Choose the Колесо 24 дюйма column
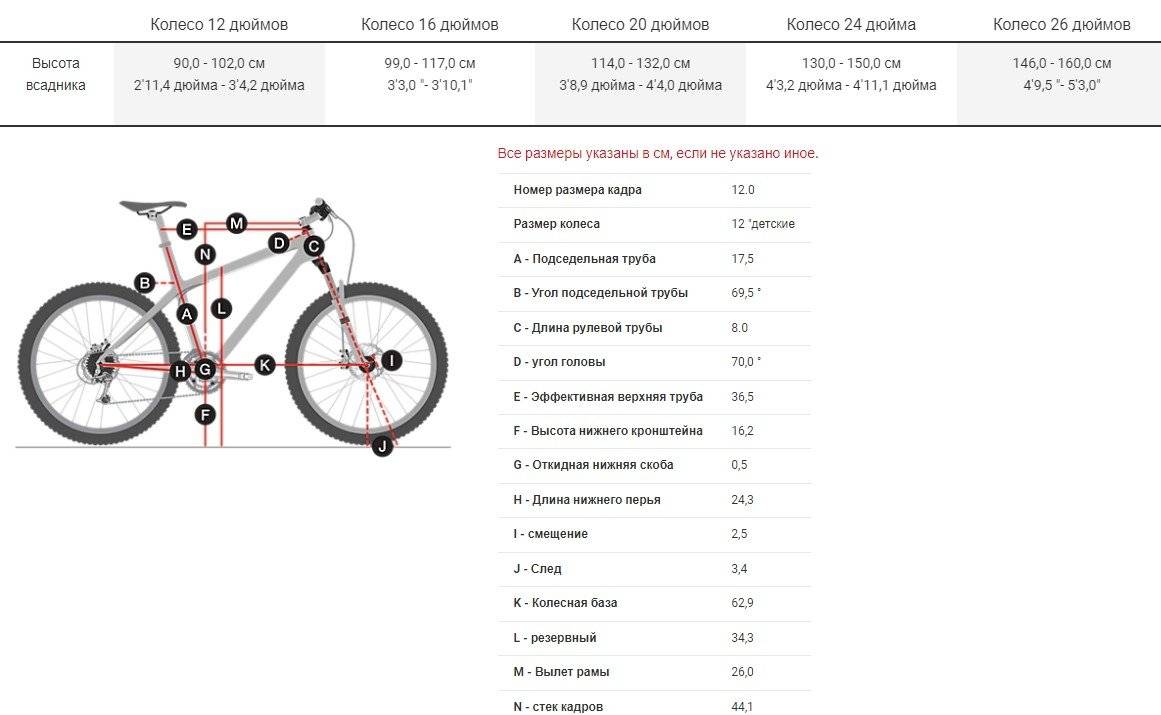This screenshot has height=715, width=1161. pyautogui.click(x=851, y=24)
